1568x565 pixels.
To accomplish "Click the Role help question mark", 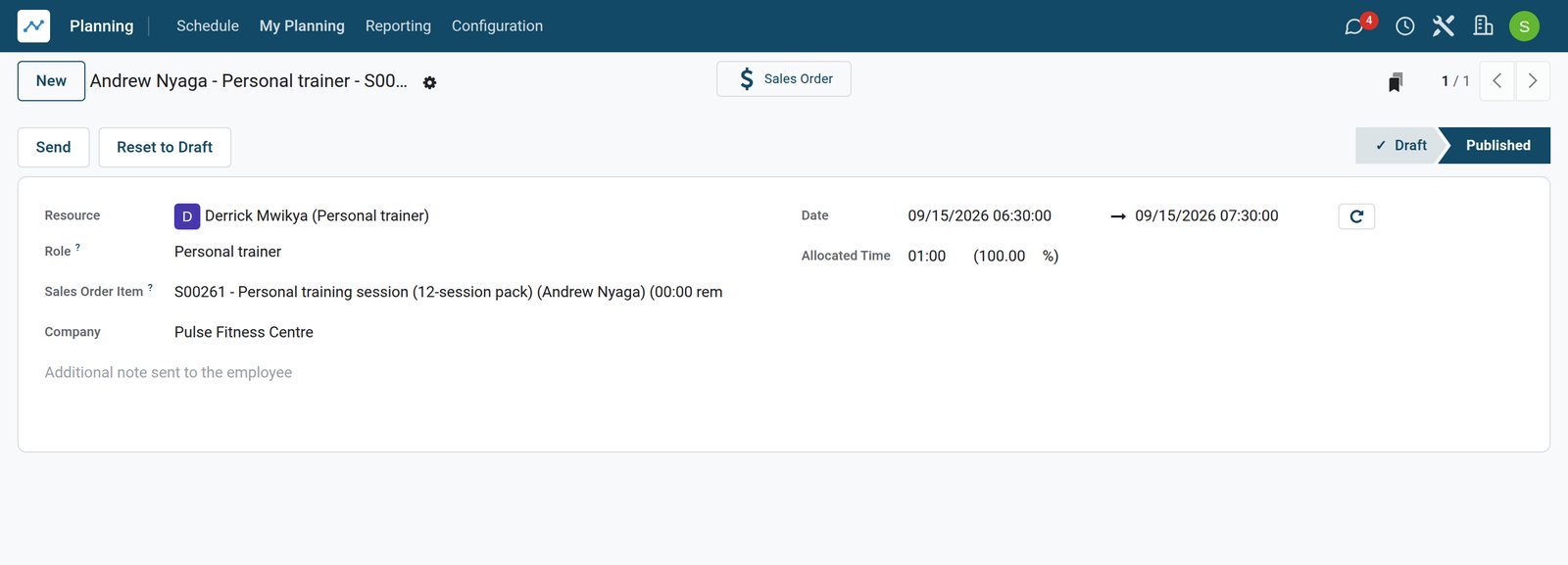I will (x=77, y=248).
